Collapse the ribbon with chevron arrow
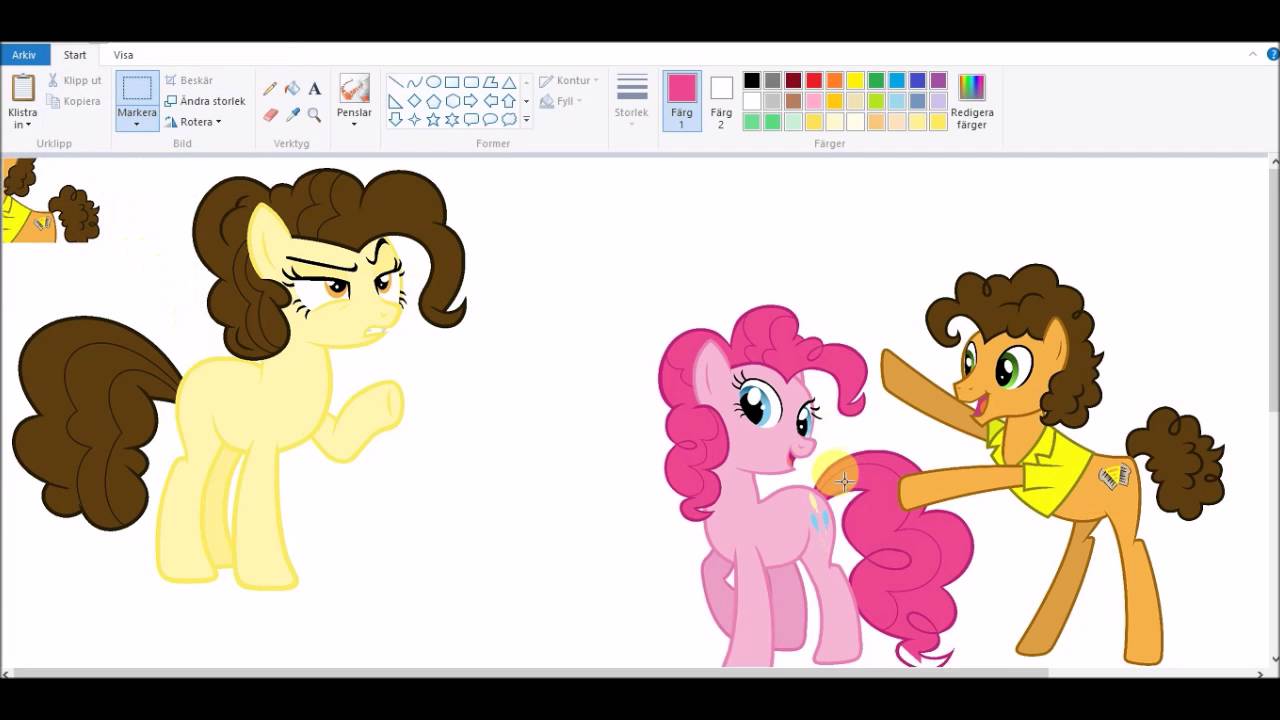 pos(1254,54)
